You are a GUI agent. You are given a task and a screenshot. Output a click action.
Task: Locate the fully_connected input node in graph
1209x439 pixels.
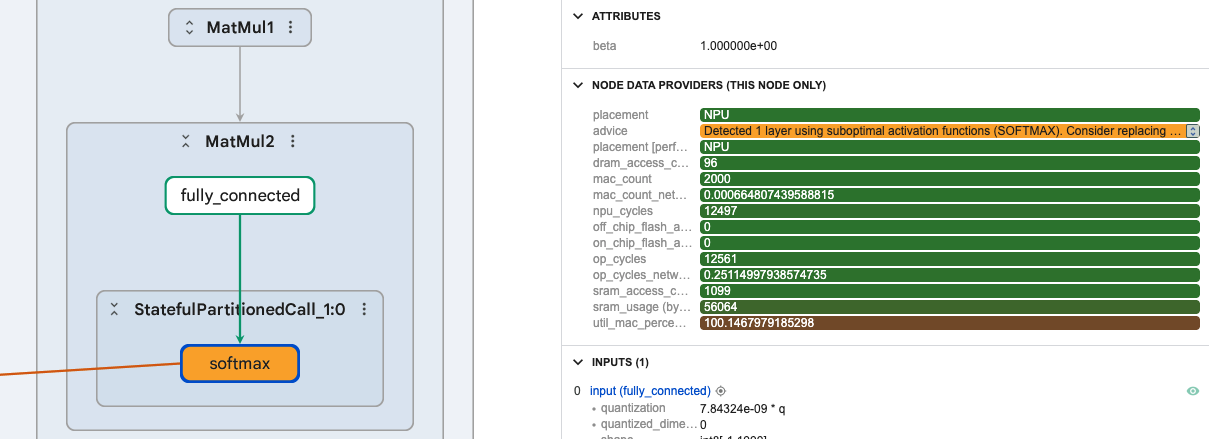click(720, 391)
